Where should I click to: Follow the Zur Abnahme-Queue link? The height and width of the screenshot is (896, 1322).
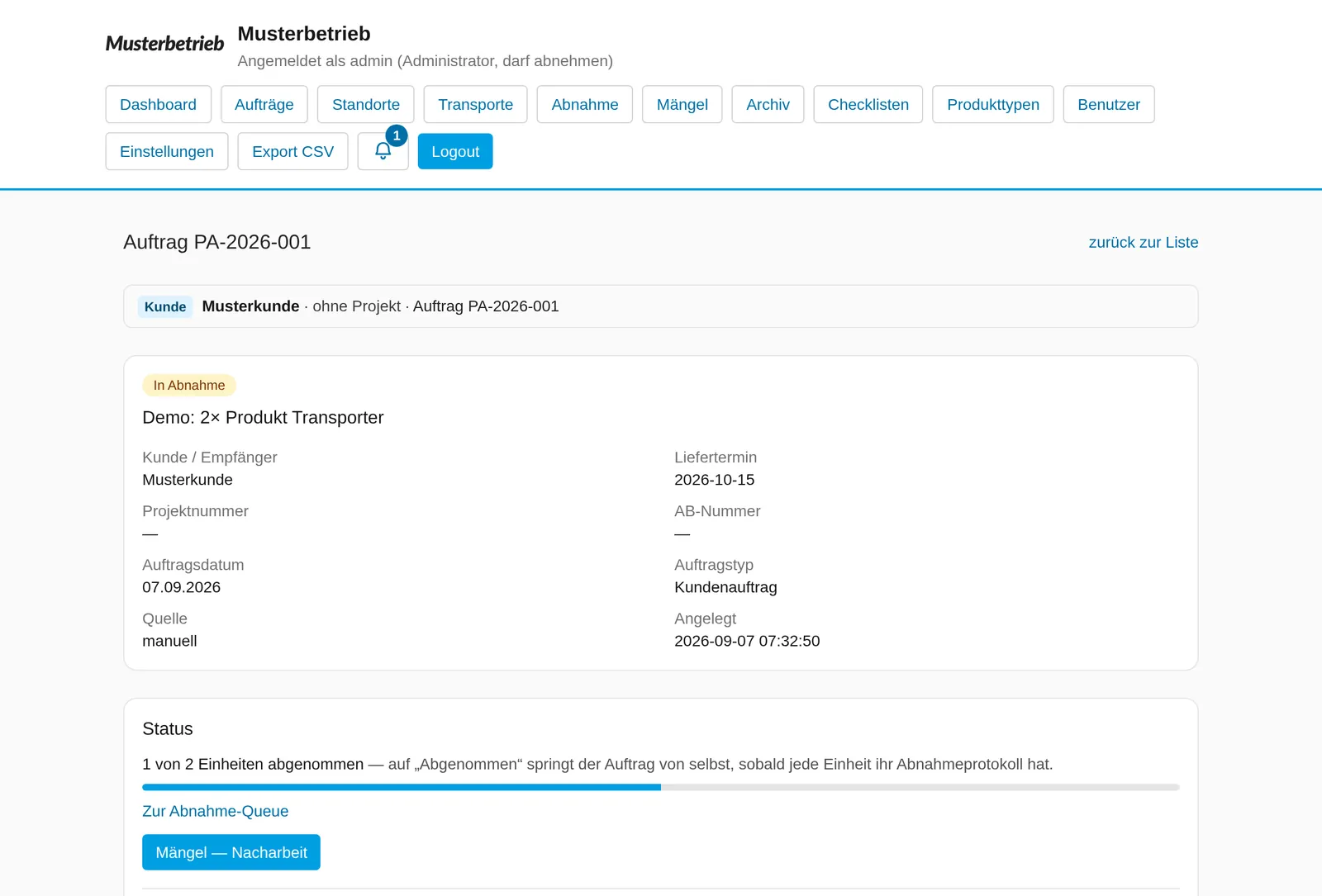pos(216,812)
